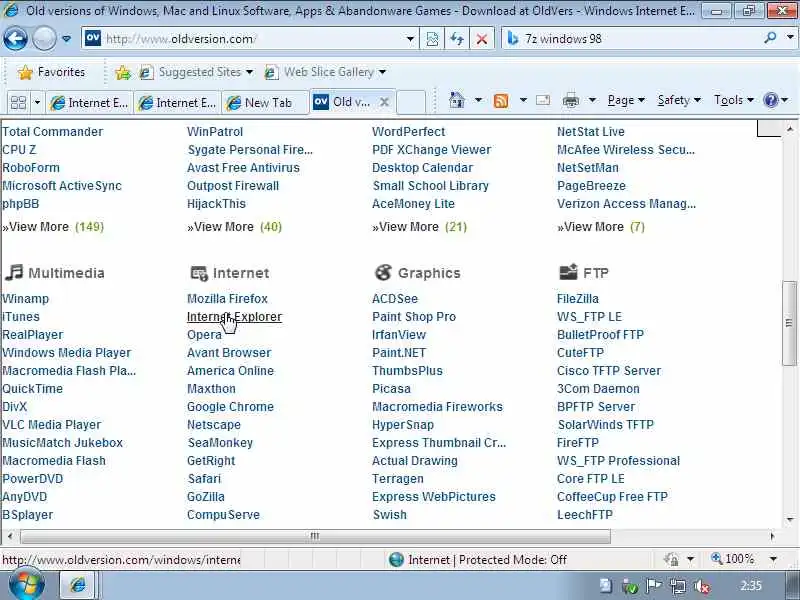Open the recent pages dropdown arrow
This screenshot has width=800, height=600.
pos(66,39)
